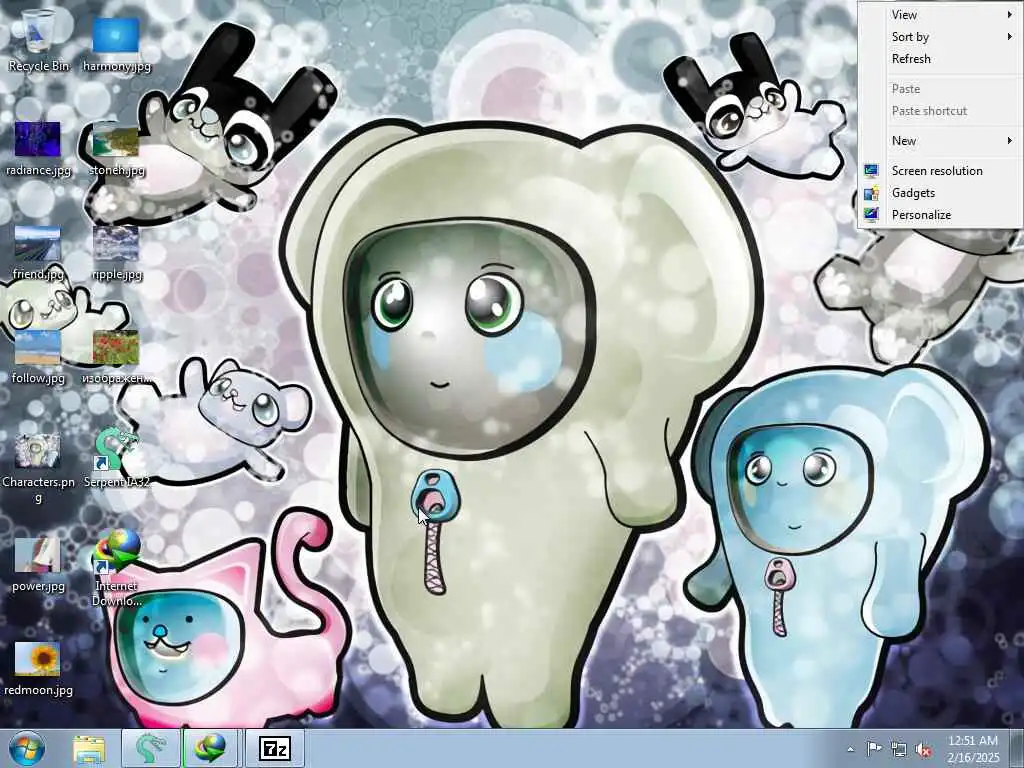Select the Serpent IA32 shortcut icon

pos(116,458)
